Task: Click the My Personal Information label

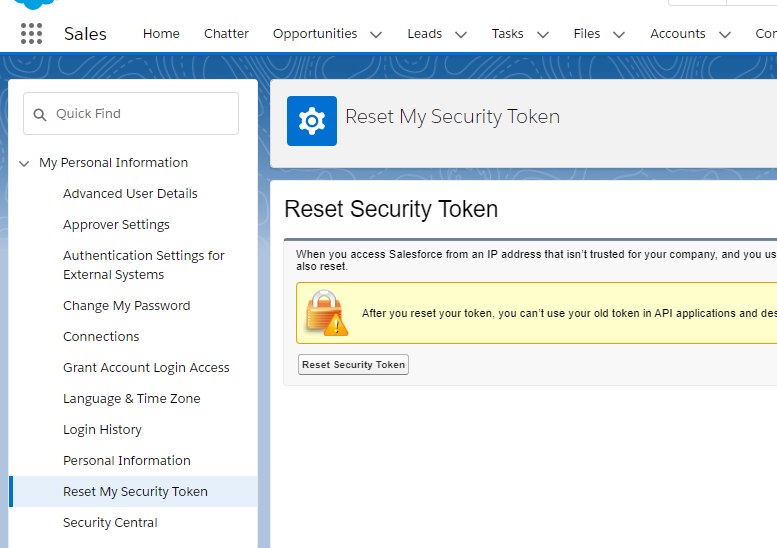Action: [x=113, y=163]
